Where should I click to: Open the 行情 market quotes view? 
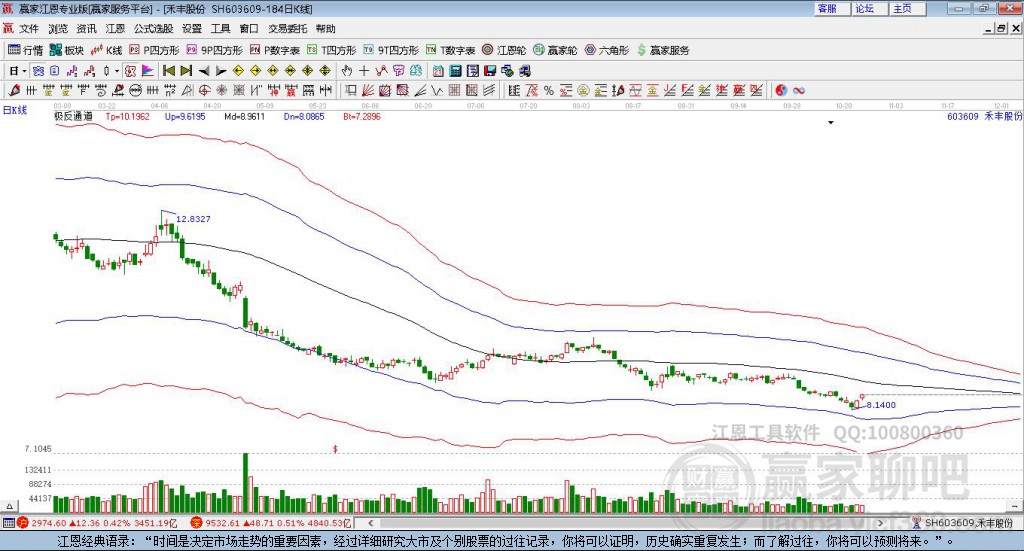click(25, 50)
